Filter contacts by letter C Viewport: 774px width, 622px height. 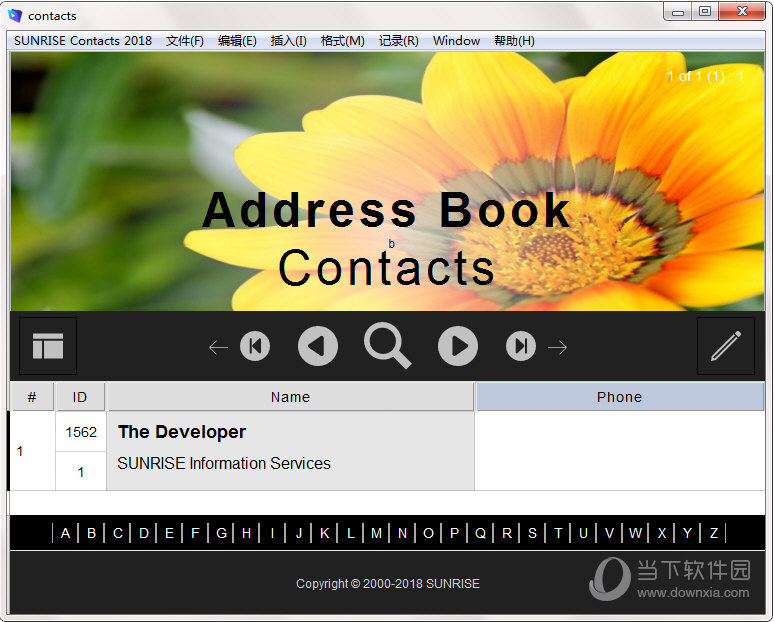tap(117, 533)
